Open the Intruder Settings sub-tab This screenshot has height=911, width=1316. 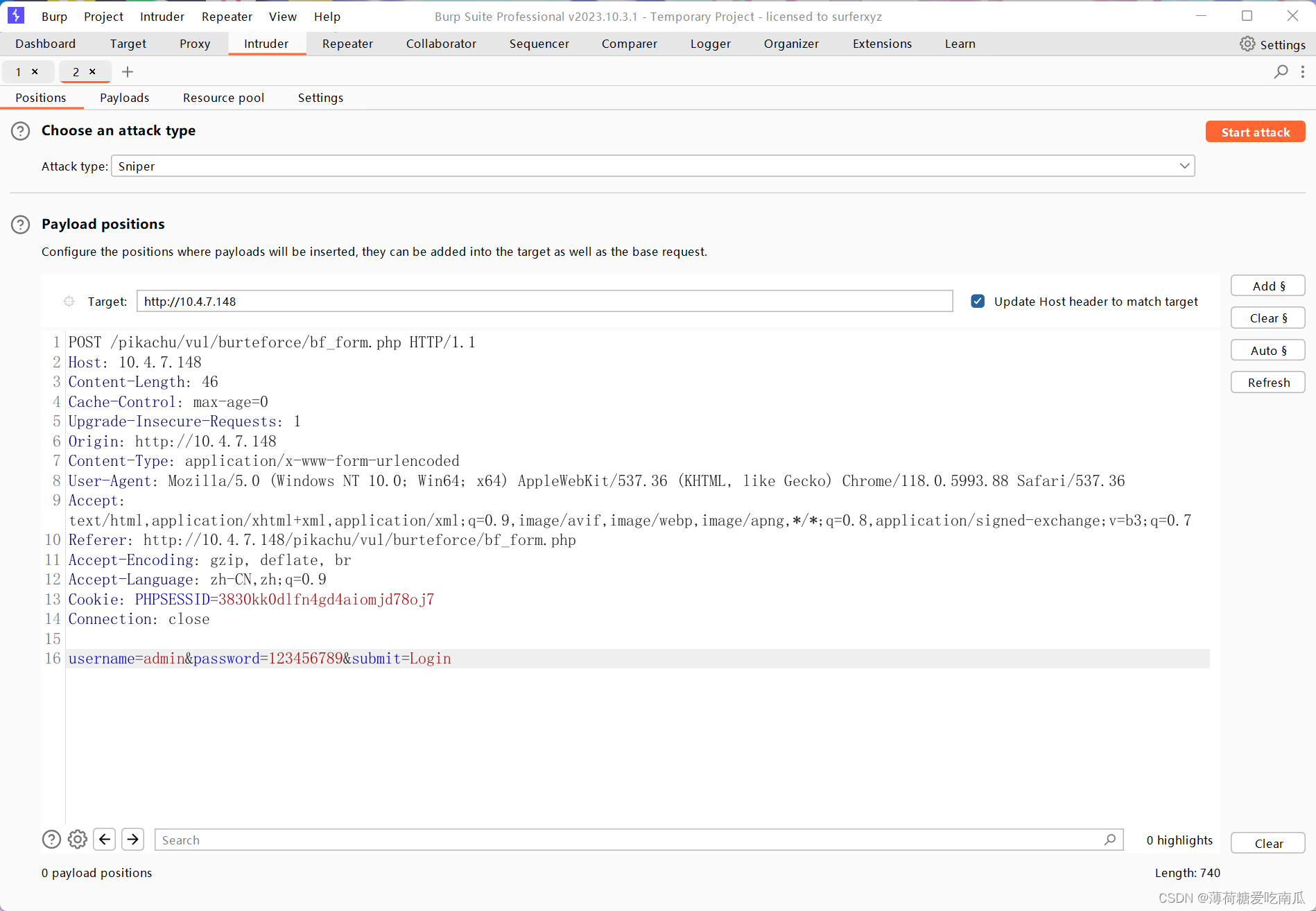[320, 98]
